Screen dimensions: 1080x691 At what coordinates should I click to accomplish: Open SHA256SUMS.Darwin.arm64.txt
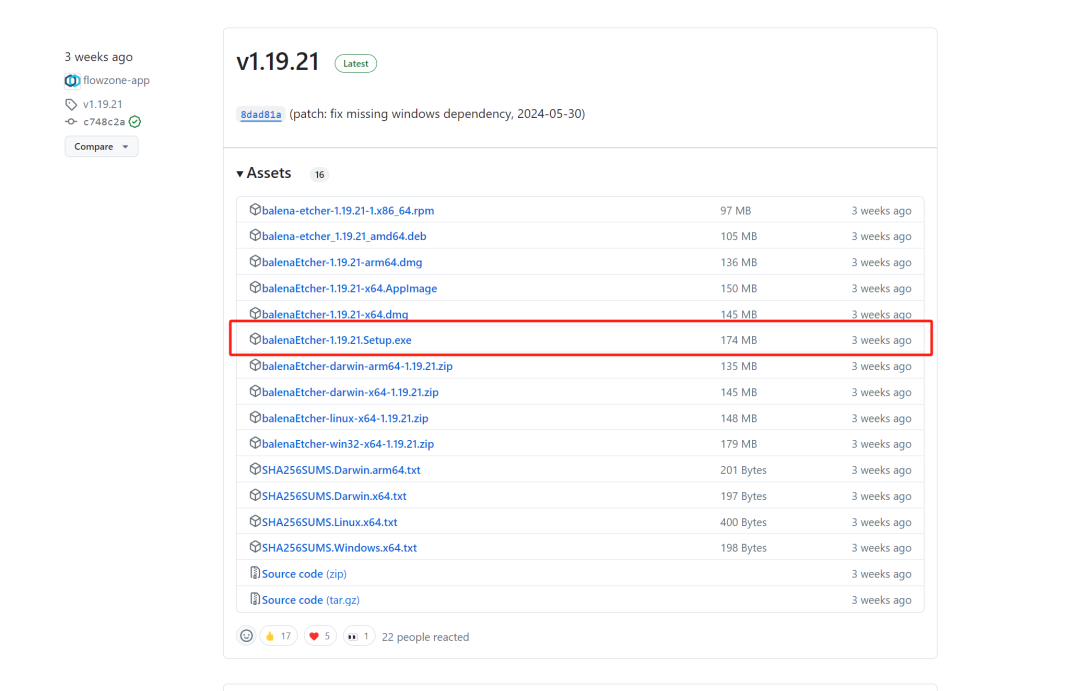coord(341,471)
